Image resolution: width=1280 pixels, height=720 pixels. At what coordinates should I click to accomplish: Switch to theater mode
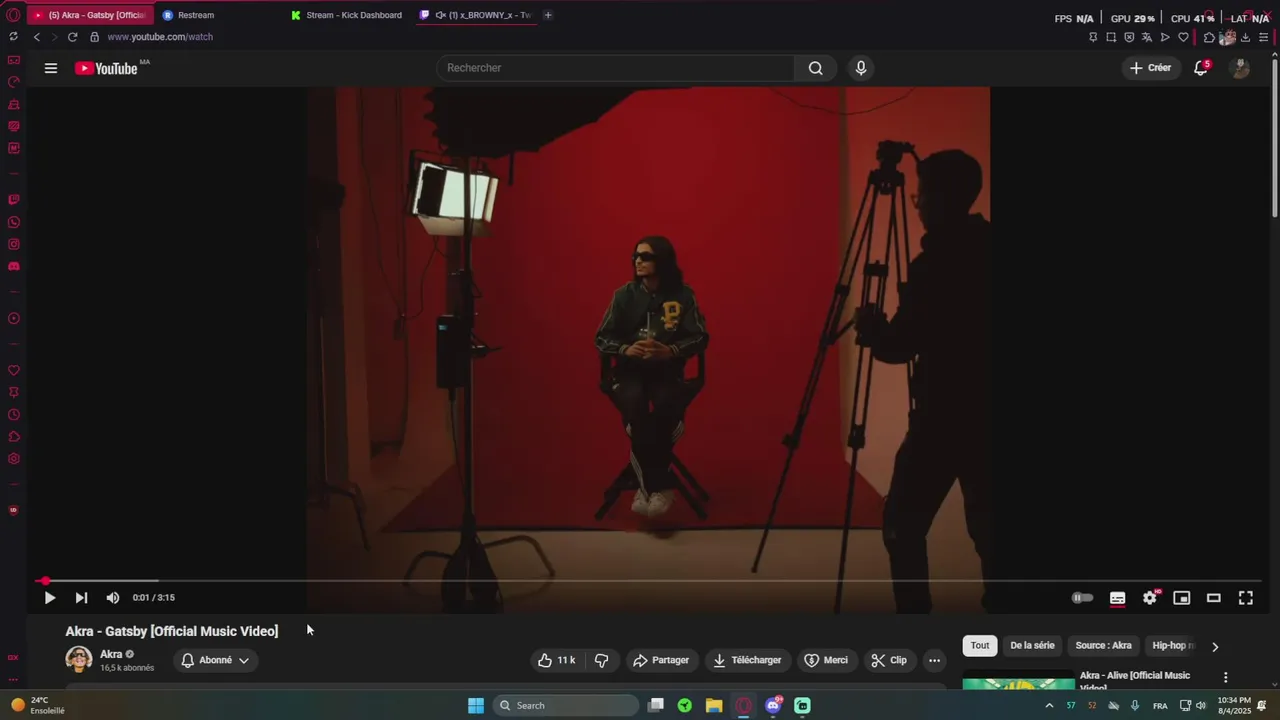point(1214,598)
